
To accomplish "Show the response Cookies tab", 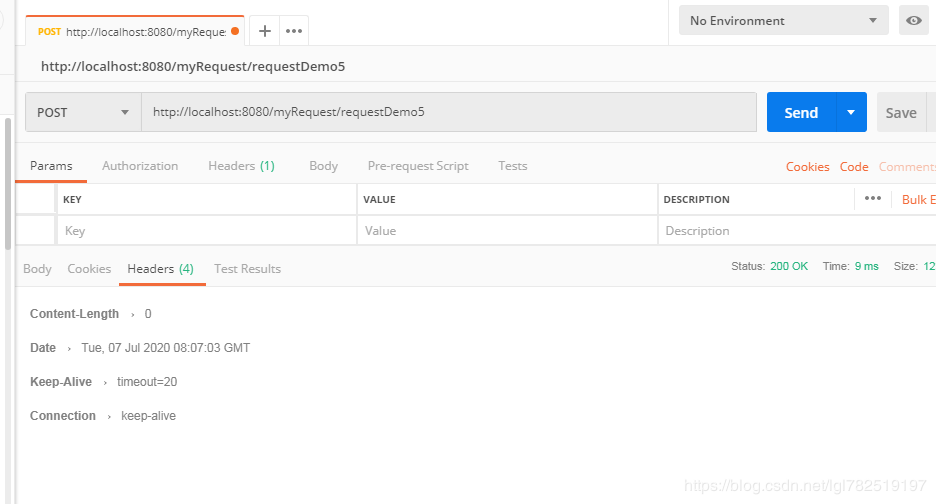I will tap(89, 269).
